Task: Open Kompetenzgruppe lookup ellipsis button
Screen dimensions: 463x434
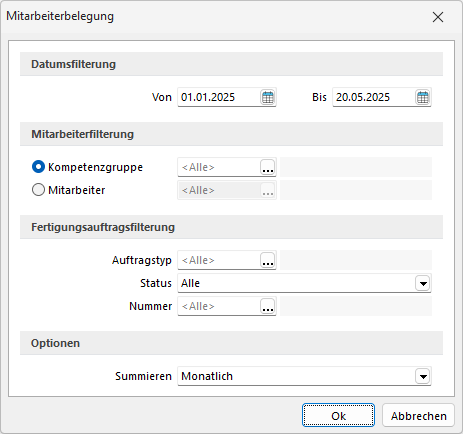Action: coord(268,167)
